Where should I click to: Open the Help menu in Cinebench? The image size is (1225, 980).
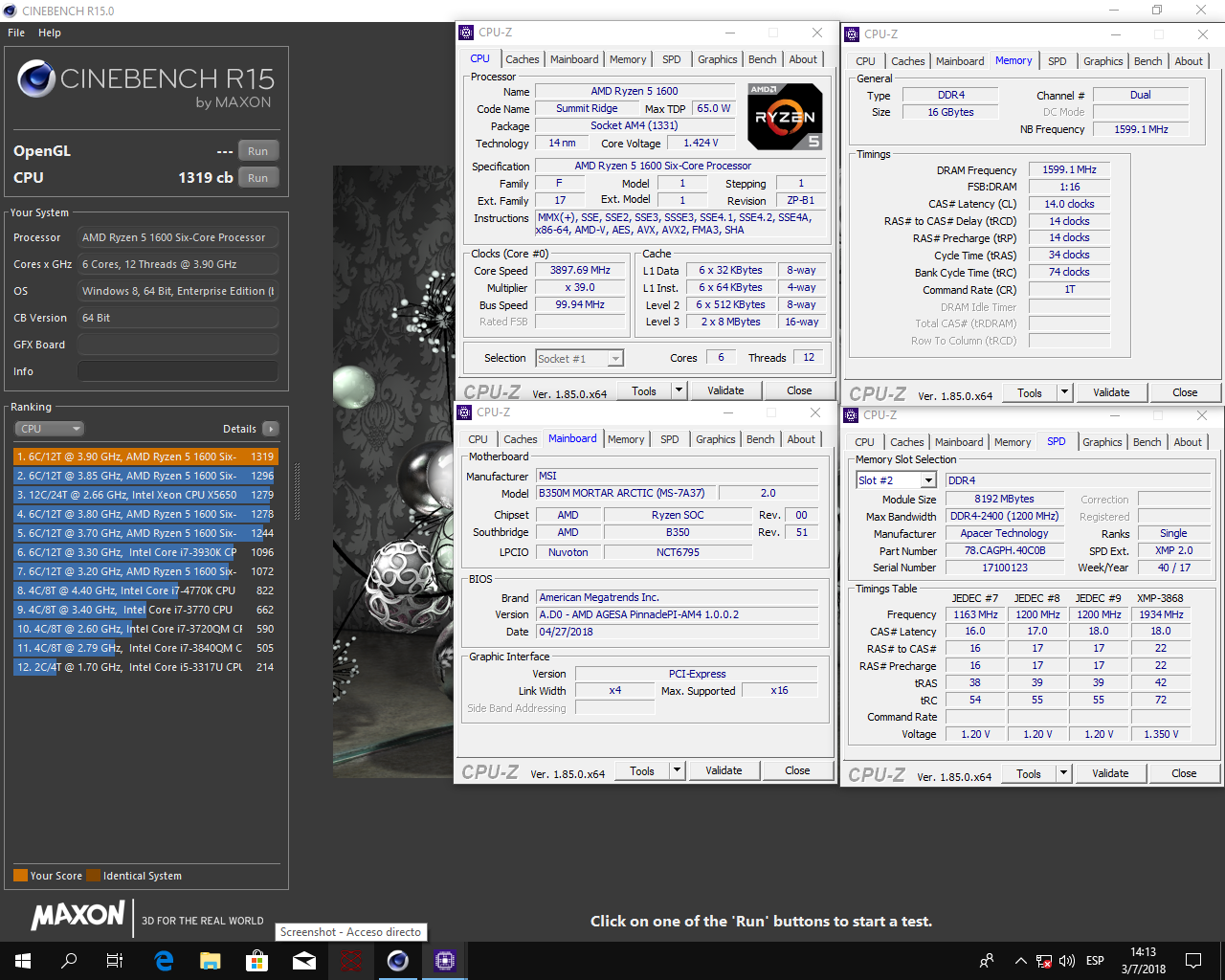point(50,33)
